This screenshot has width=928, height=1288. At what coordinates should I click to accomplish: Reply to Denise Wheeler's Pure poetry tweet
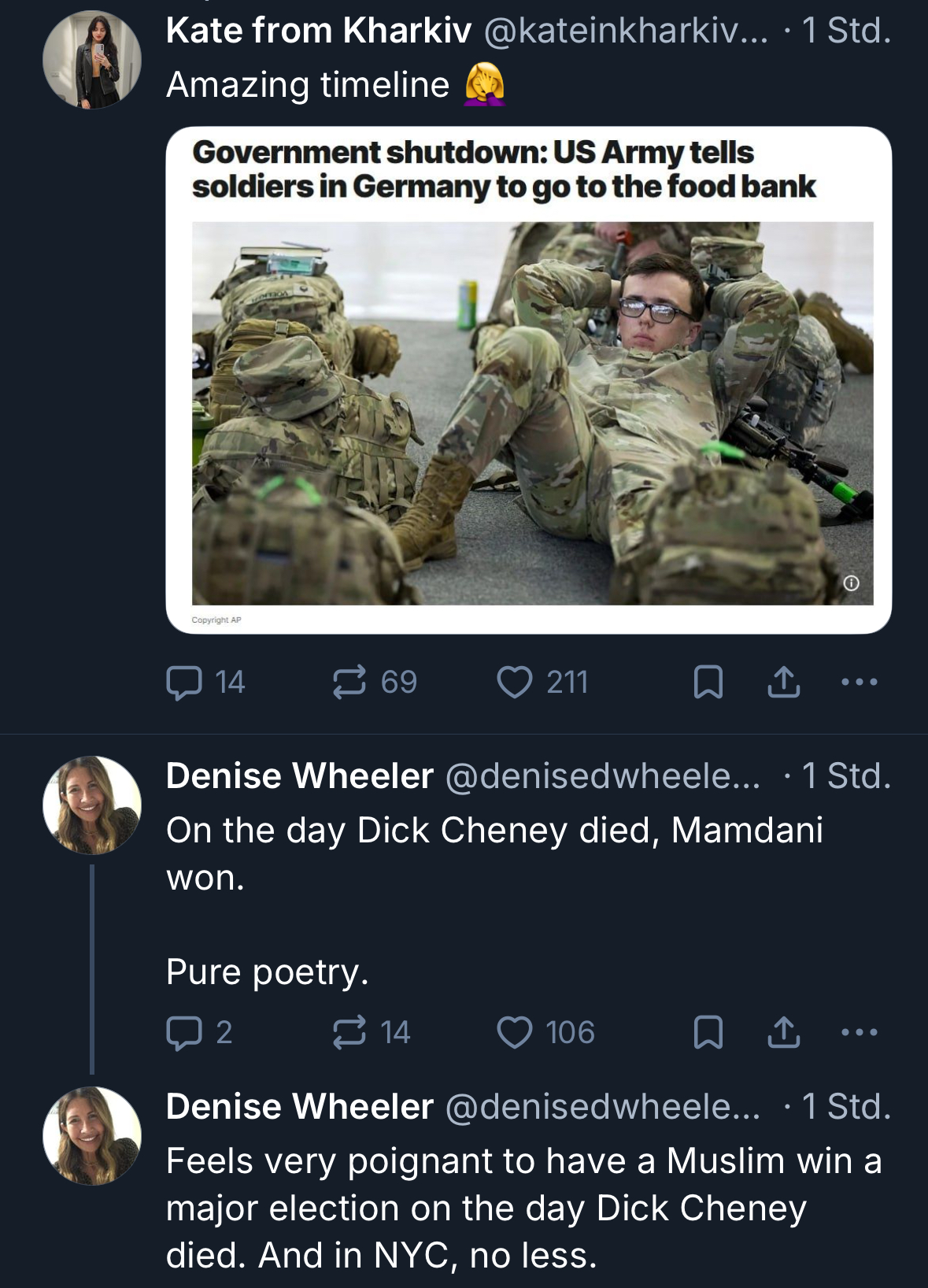tap(184, 1033)
